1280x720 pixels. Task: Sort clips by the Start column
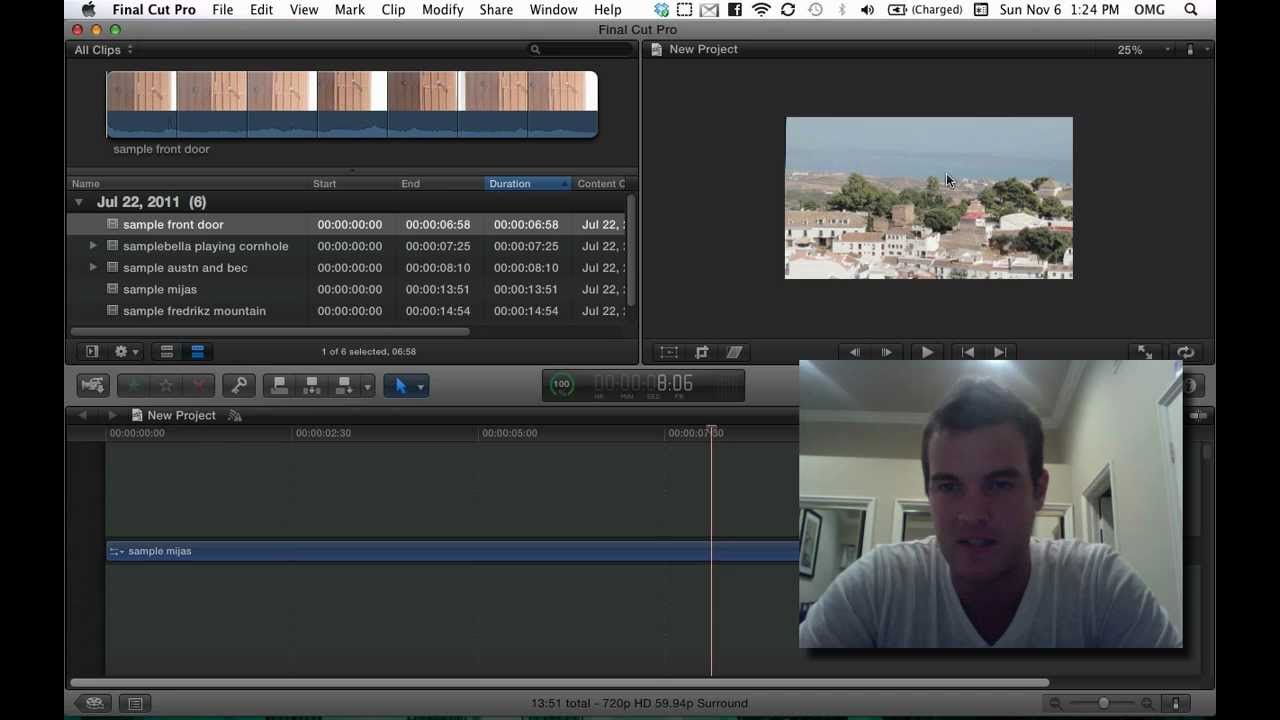352,184
